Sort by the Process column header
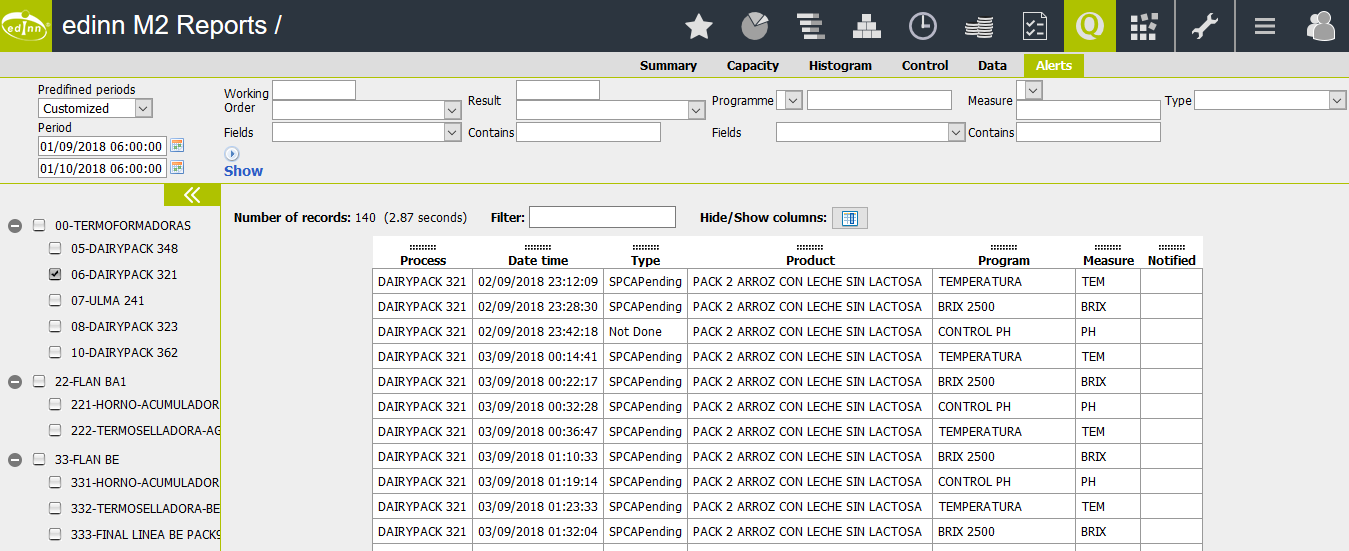The width and height of the screenshot is (1349, 551). pyautogui.click(x=423, y=260)
